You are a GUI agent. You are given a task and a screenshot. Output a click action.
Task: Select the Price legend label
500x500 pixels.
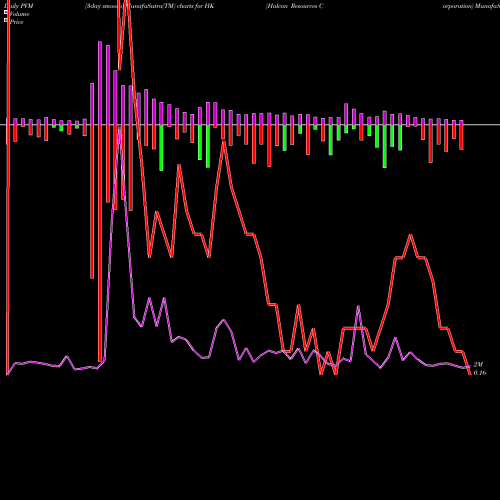[x=17, y=22]
